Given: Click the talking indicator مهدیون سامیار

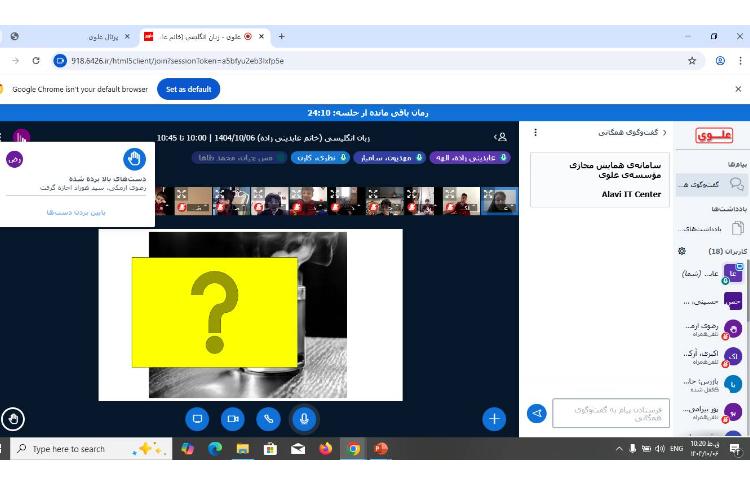Looking at the screenshot, I should 389,157.
